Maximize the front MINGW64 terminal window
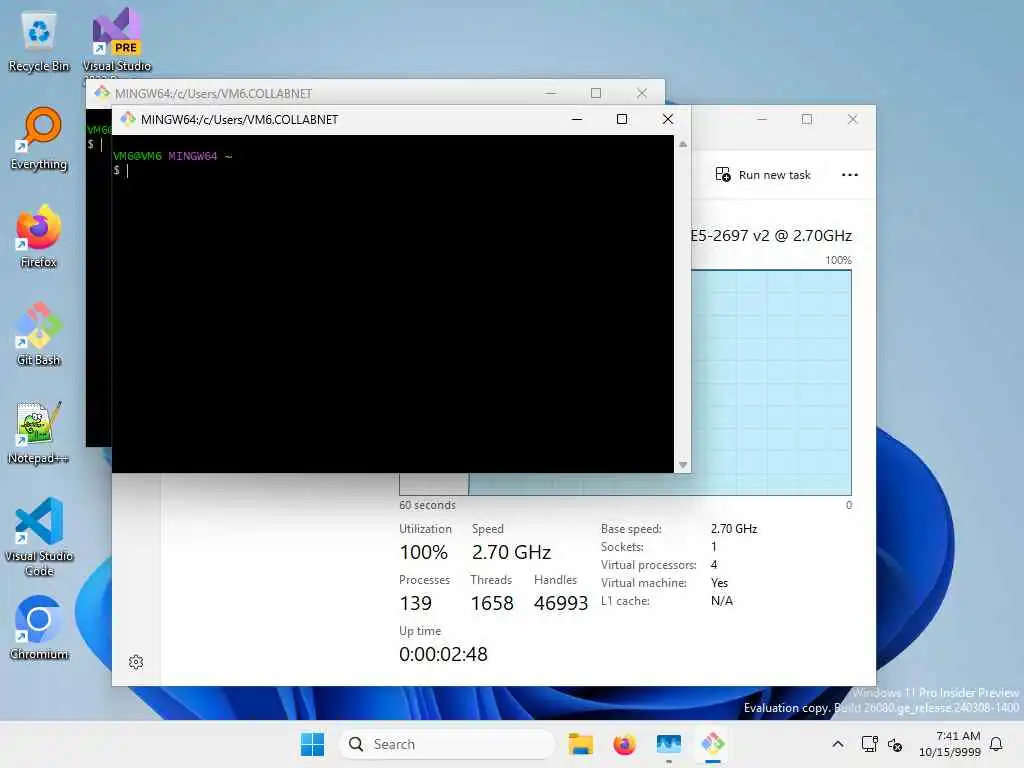 click(x=622, y=119)
